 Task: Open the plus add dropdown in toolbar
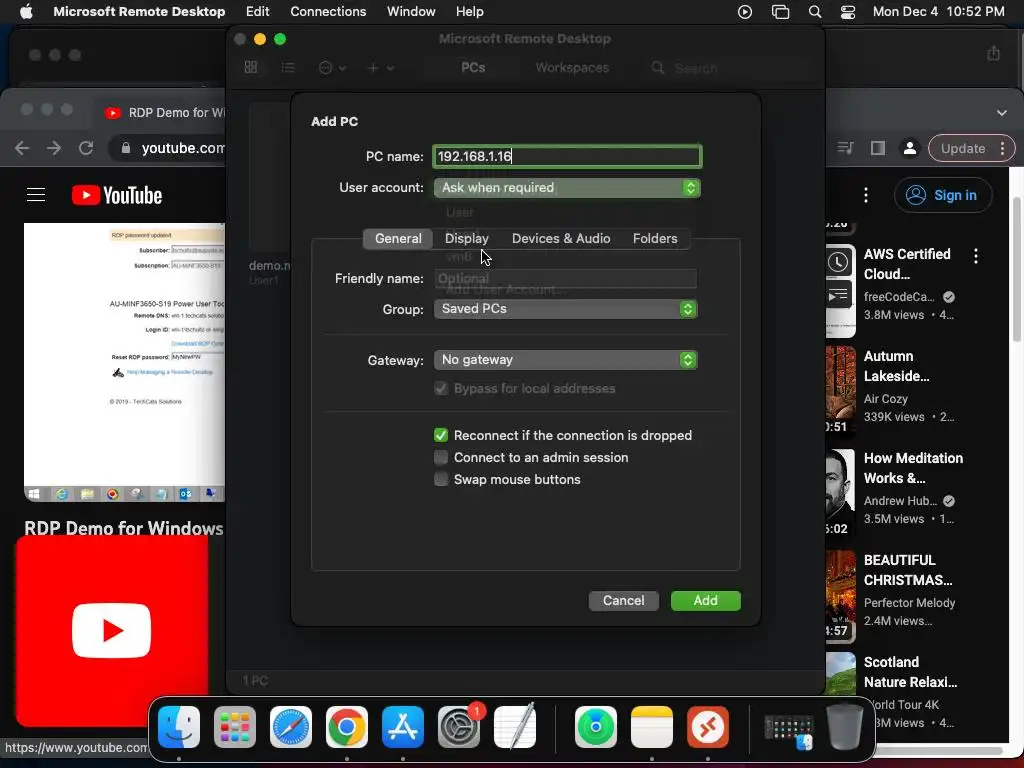[381, 67]
